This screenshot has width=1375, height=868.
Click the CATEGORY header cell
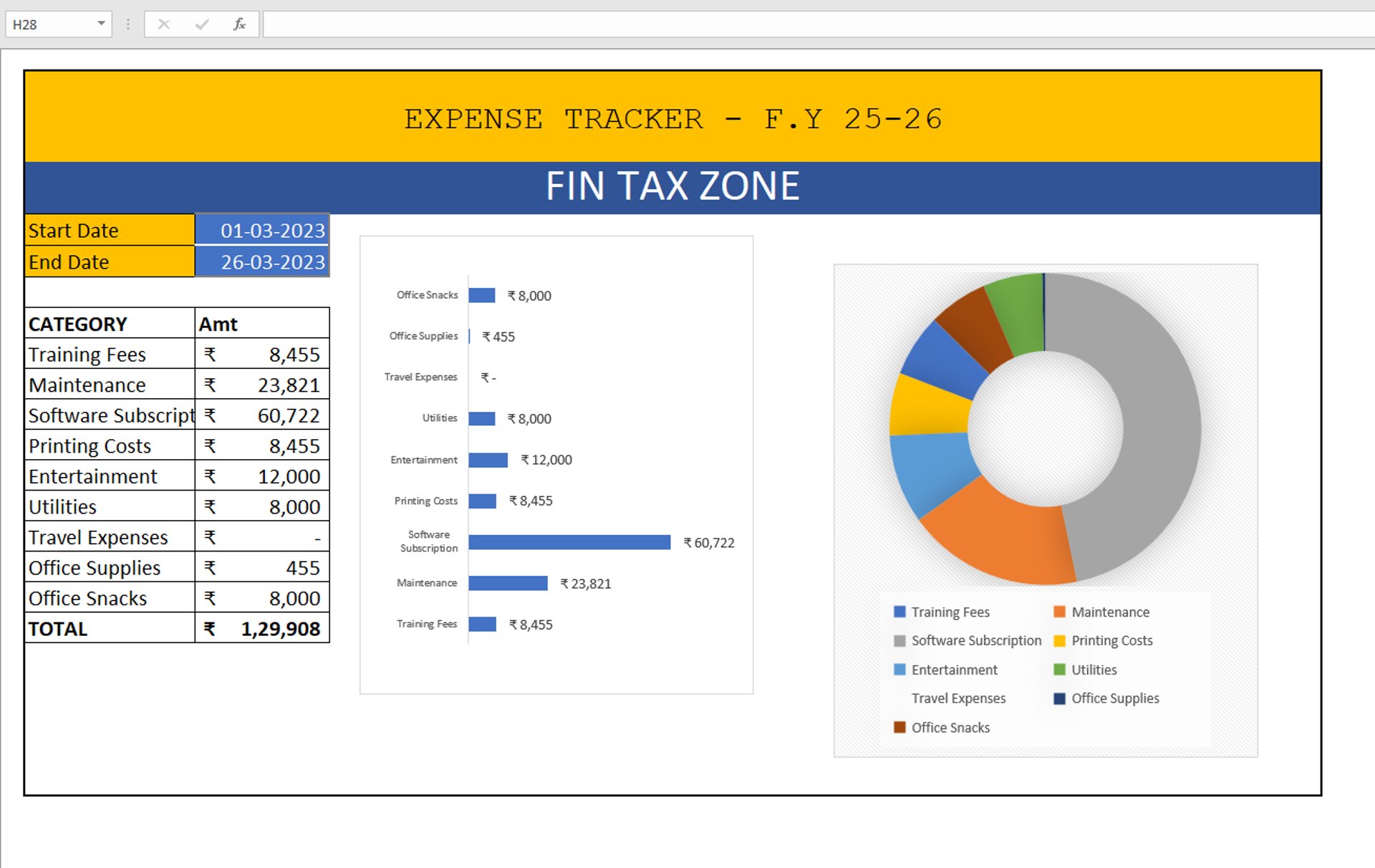coord(109,324)
